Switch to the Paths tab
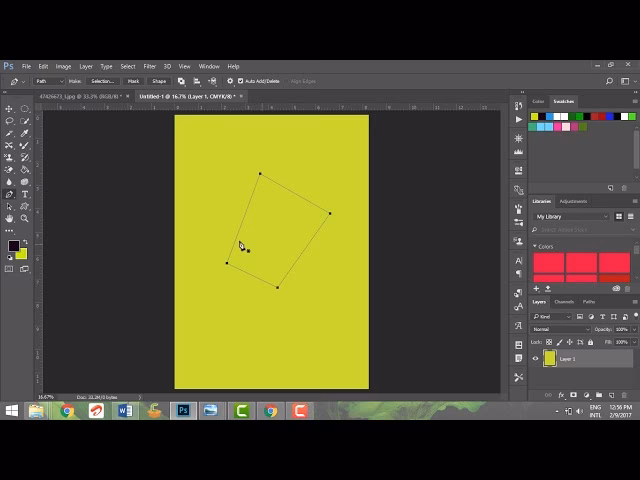The width and height of the screenshot is (640, 480). (589, 302)
